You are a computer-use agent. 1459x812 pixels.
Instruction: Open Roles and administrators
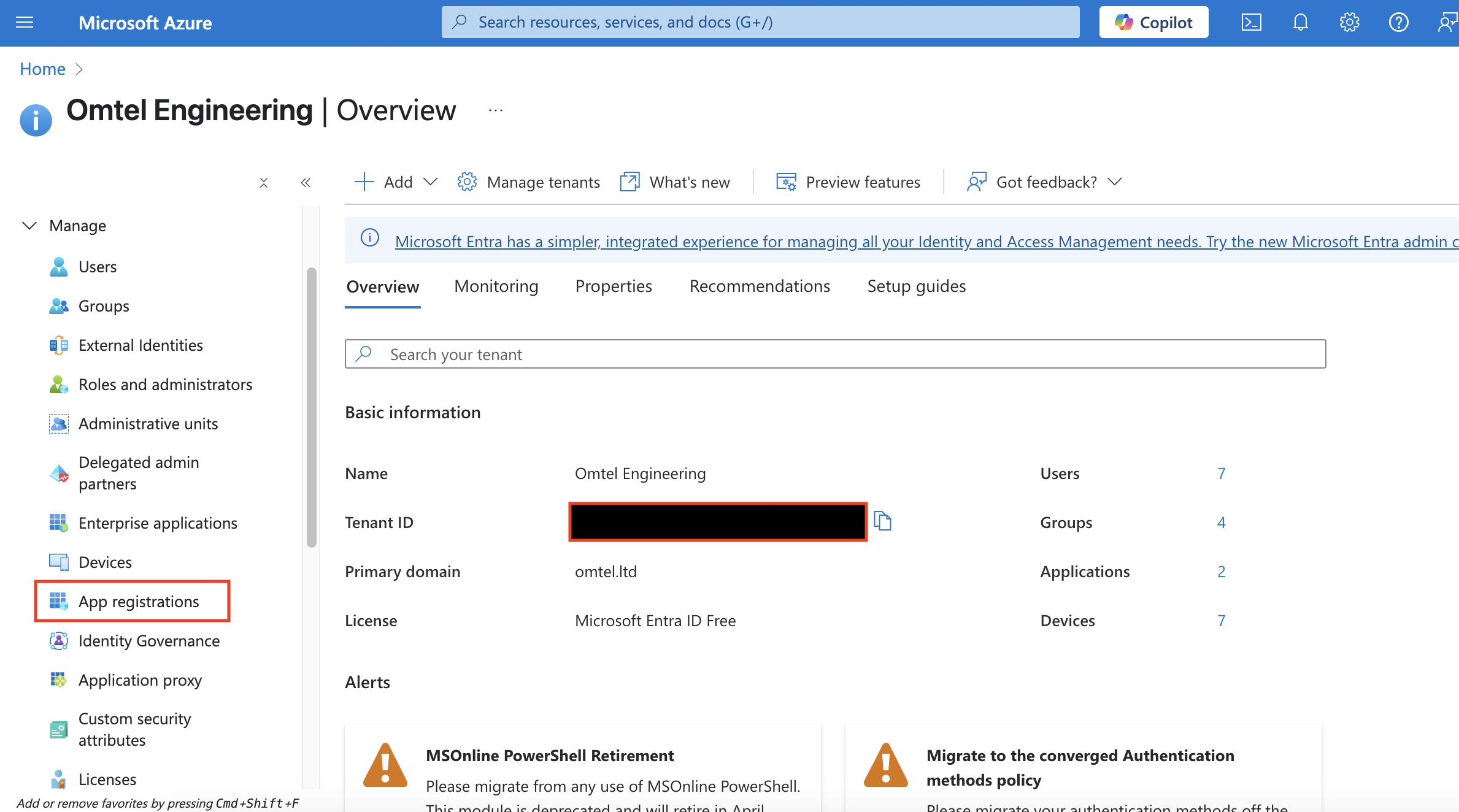165,385
